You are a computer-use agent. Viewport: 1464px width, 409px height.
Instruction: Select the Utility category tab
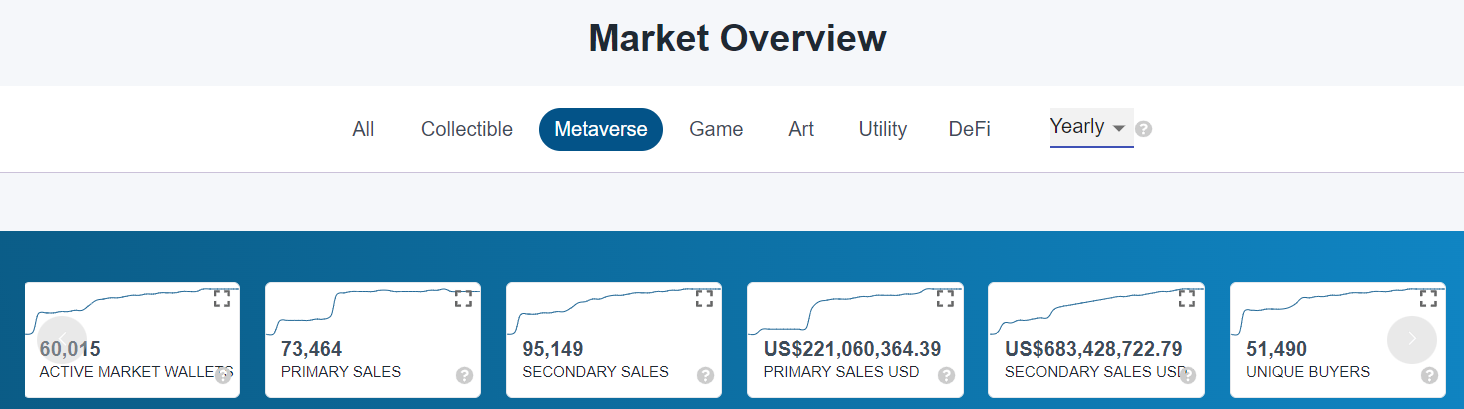[883, 129]
